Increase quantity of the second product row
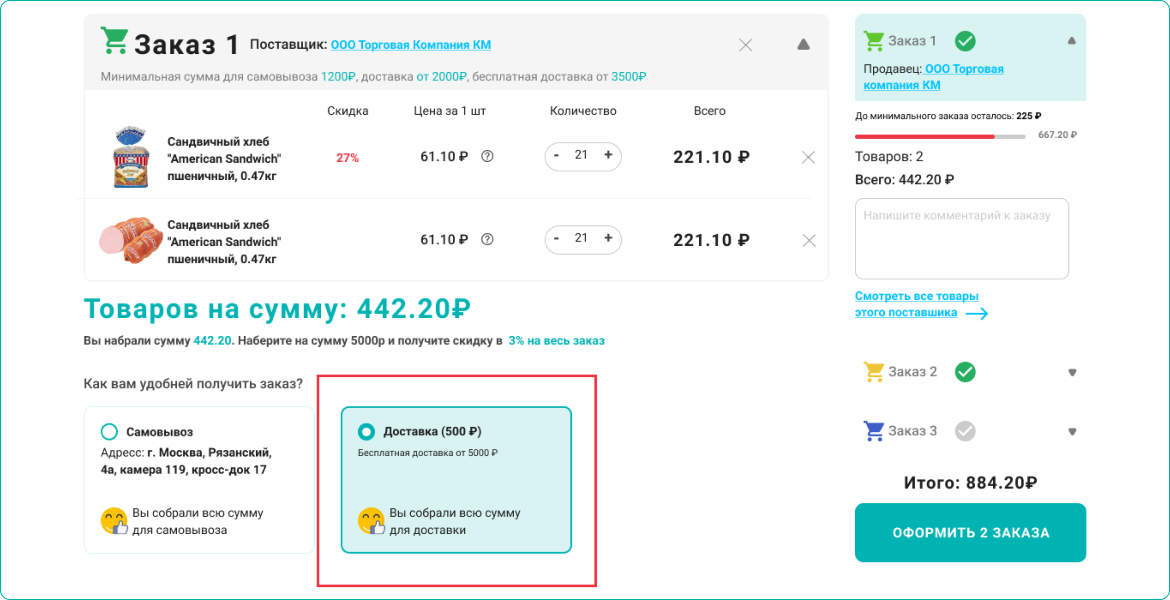Screen dimensions: 1170x600 click(608, 239)
